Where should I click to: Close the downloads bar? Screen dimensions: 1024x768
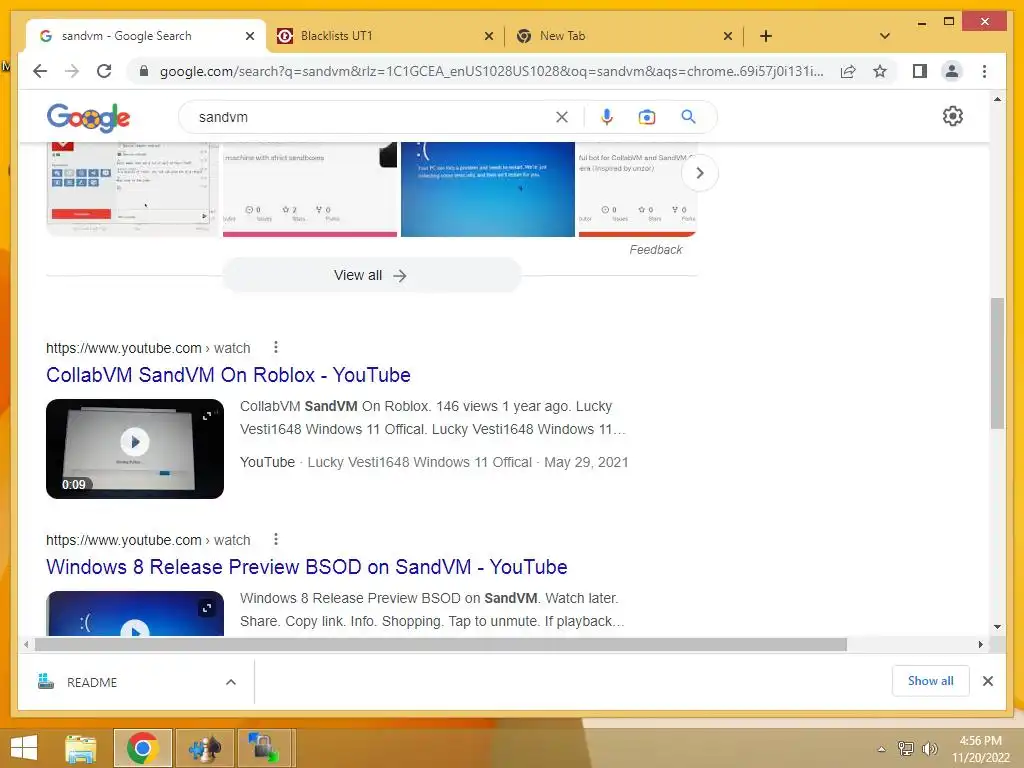(987, 681)
